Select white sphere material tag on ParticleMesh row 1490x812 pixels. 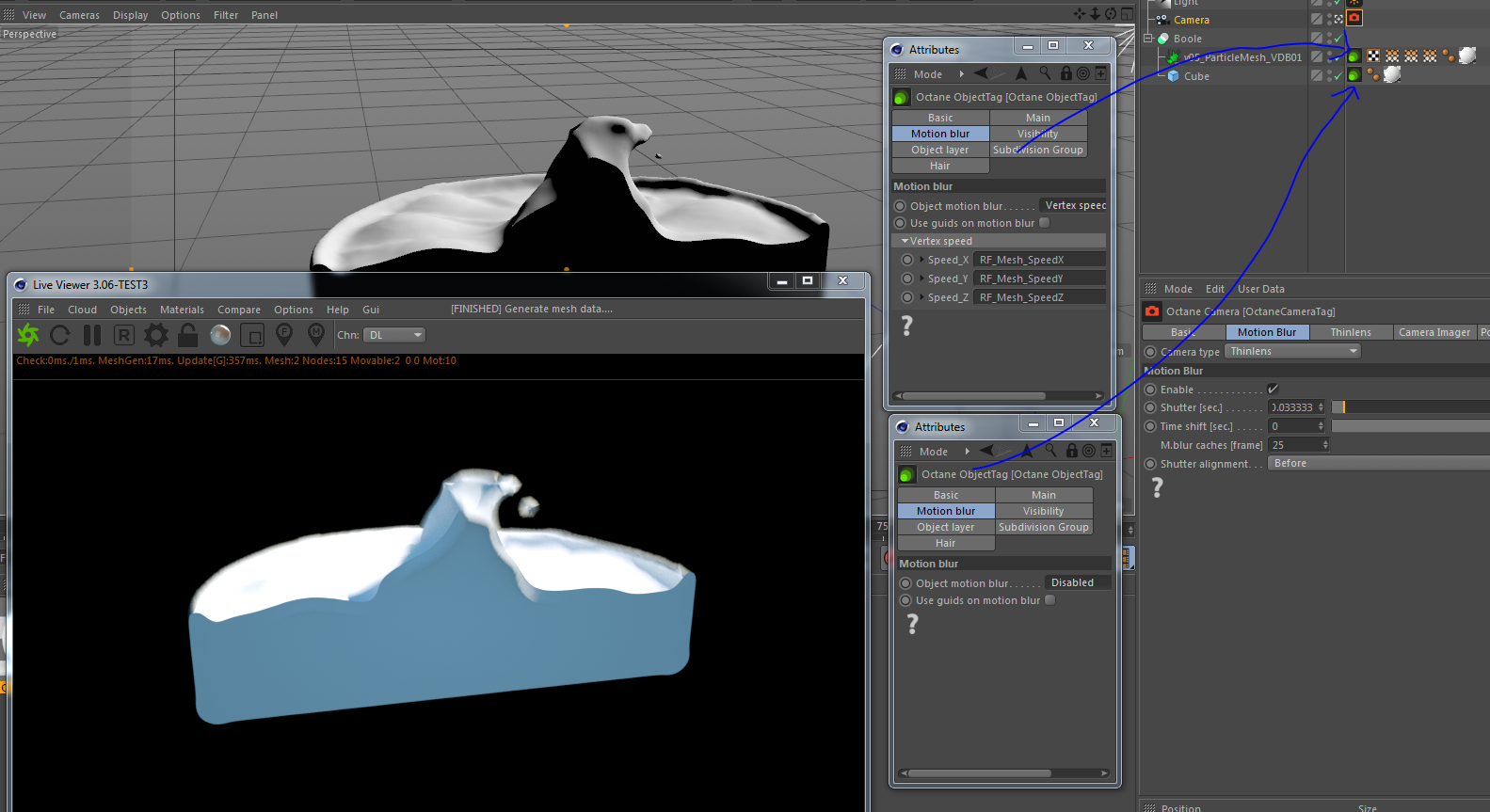point(1467,56)
